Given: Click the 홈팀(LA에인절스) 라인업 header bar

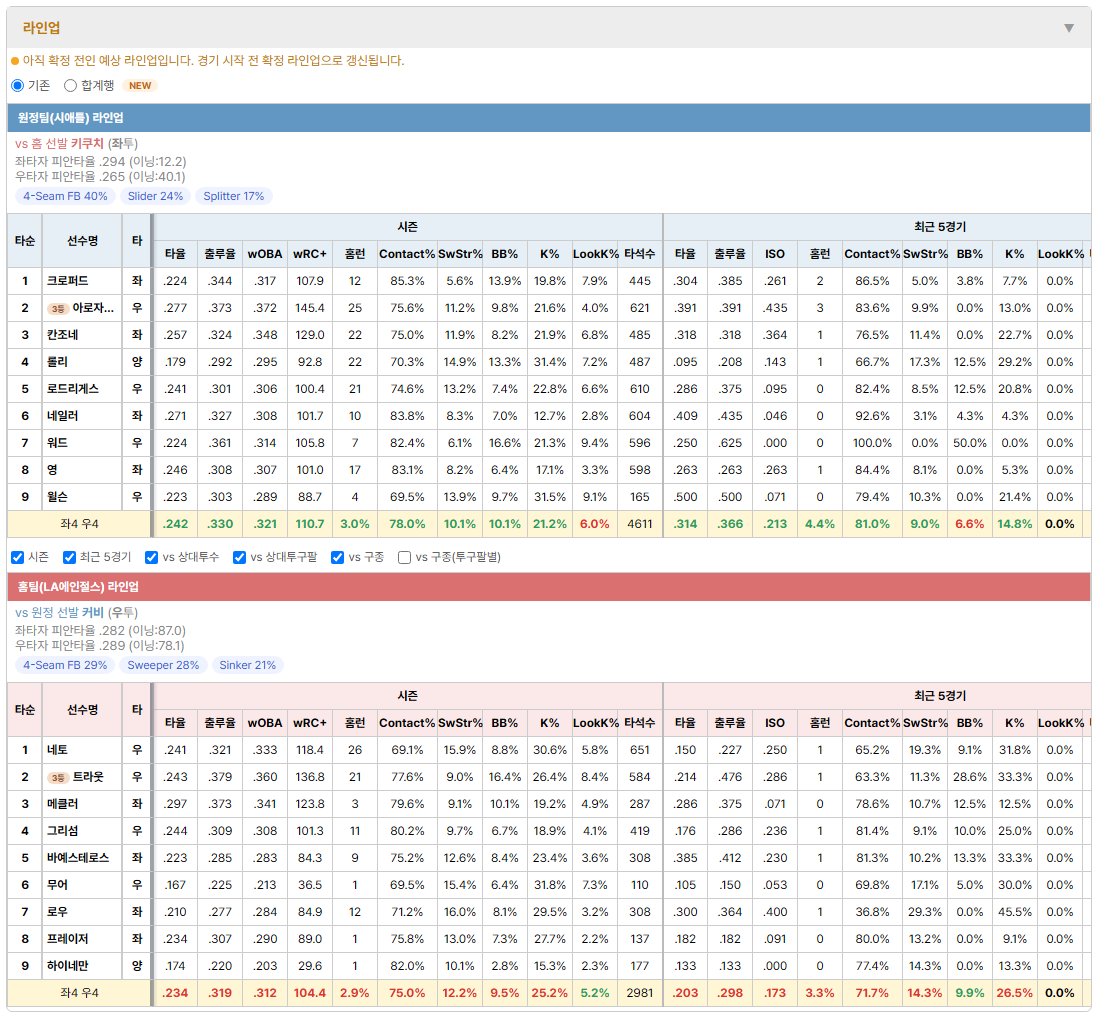Looking at the screenshot, I should (x=549, y=587).
